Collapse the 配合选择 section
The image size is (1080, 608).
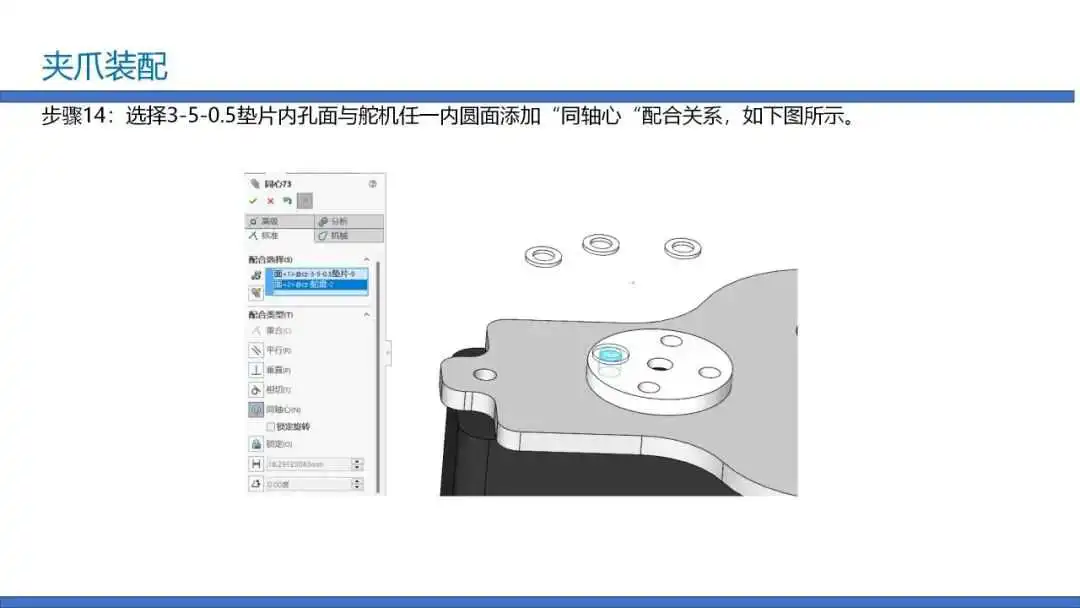[x=366, y=260]
